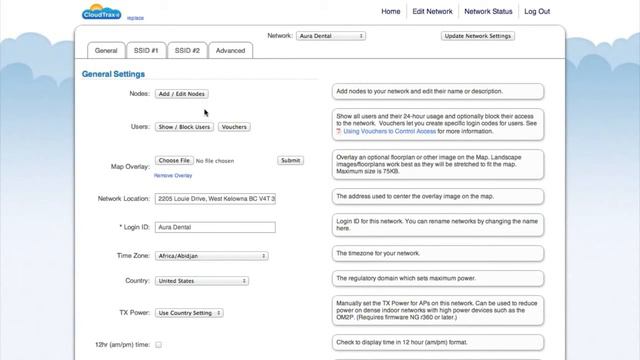
Task: Click Update Network Settings button
Action: (x=478, y=36)
